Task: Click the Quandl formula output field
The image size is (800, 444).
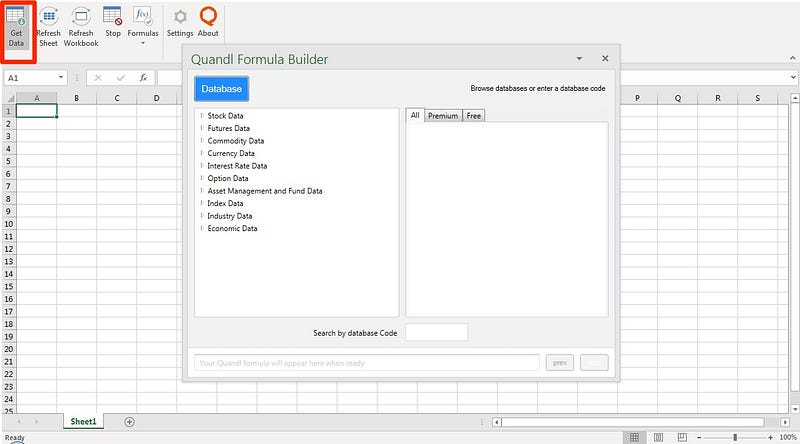Action: pos(366,363)
